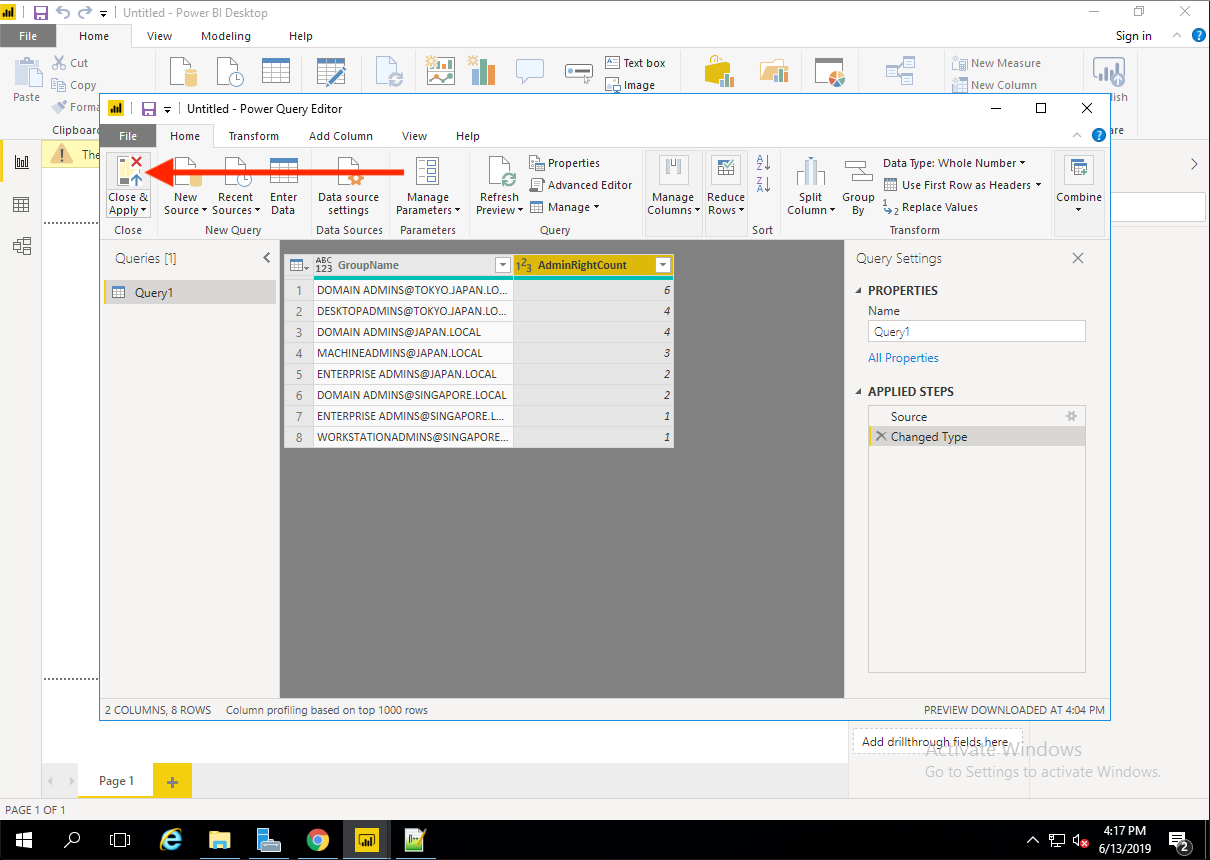Image resolution: width=1210 pixels, height=860 pixels.
Task: Select Page 1 tab
Action: pos(116,781)
